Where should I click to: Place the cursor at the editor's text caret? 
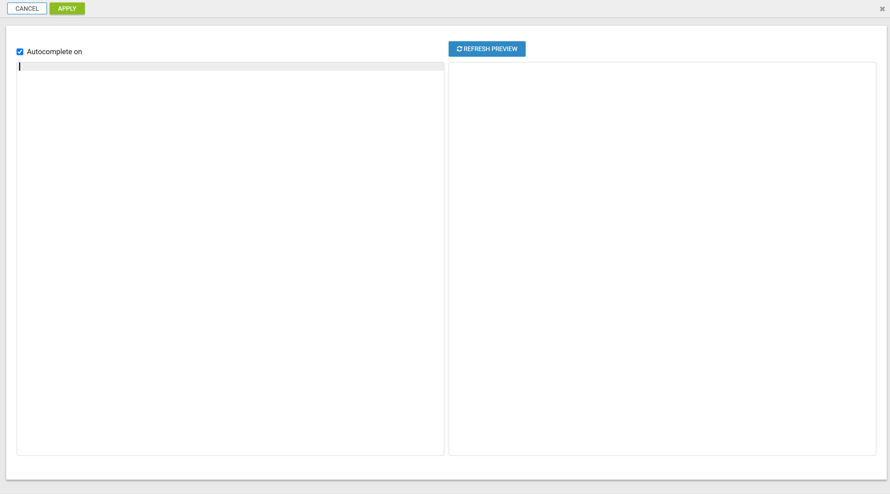[20, 67]
